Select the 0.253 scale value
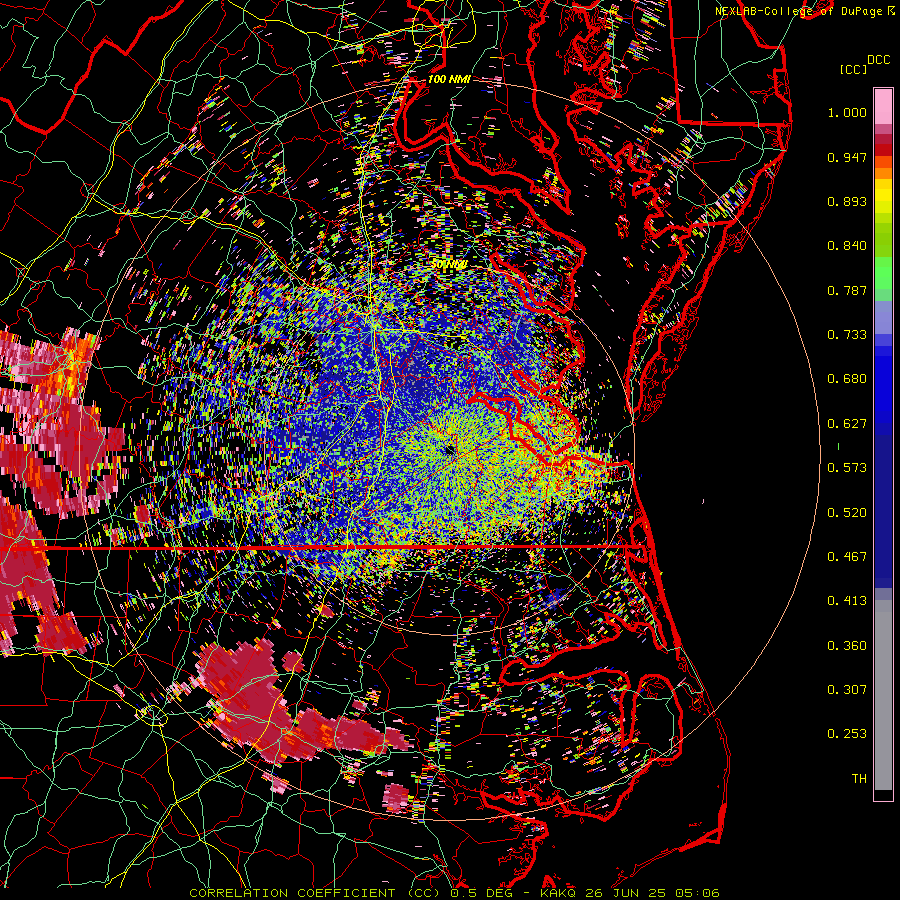 point(847,734)
